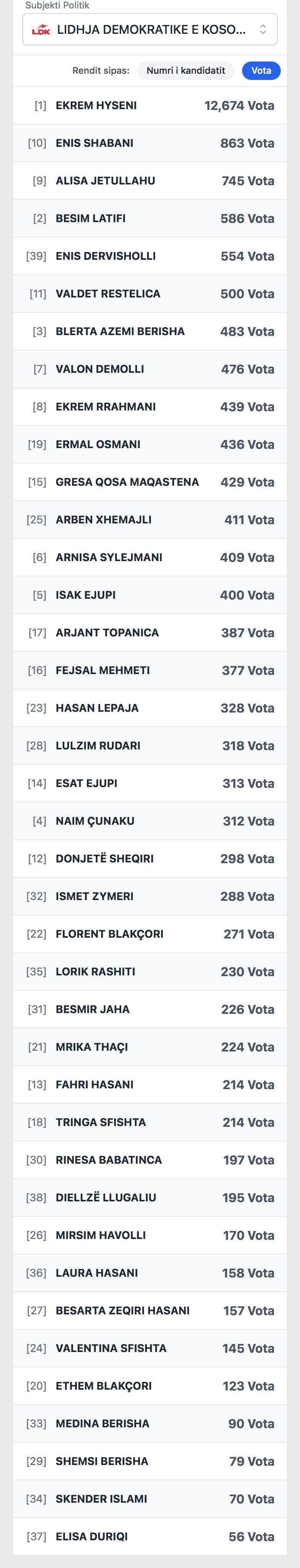Click the dropdown up-down chevron arrows

263,29
